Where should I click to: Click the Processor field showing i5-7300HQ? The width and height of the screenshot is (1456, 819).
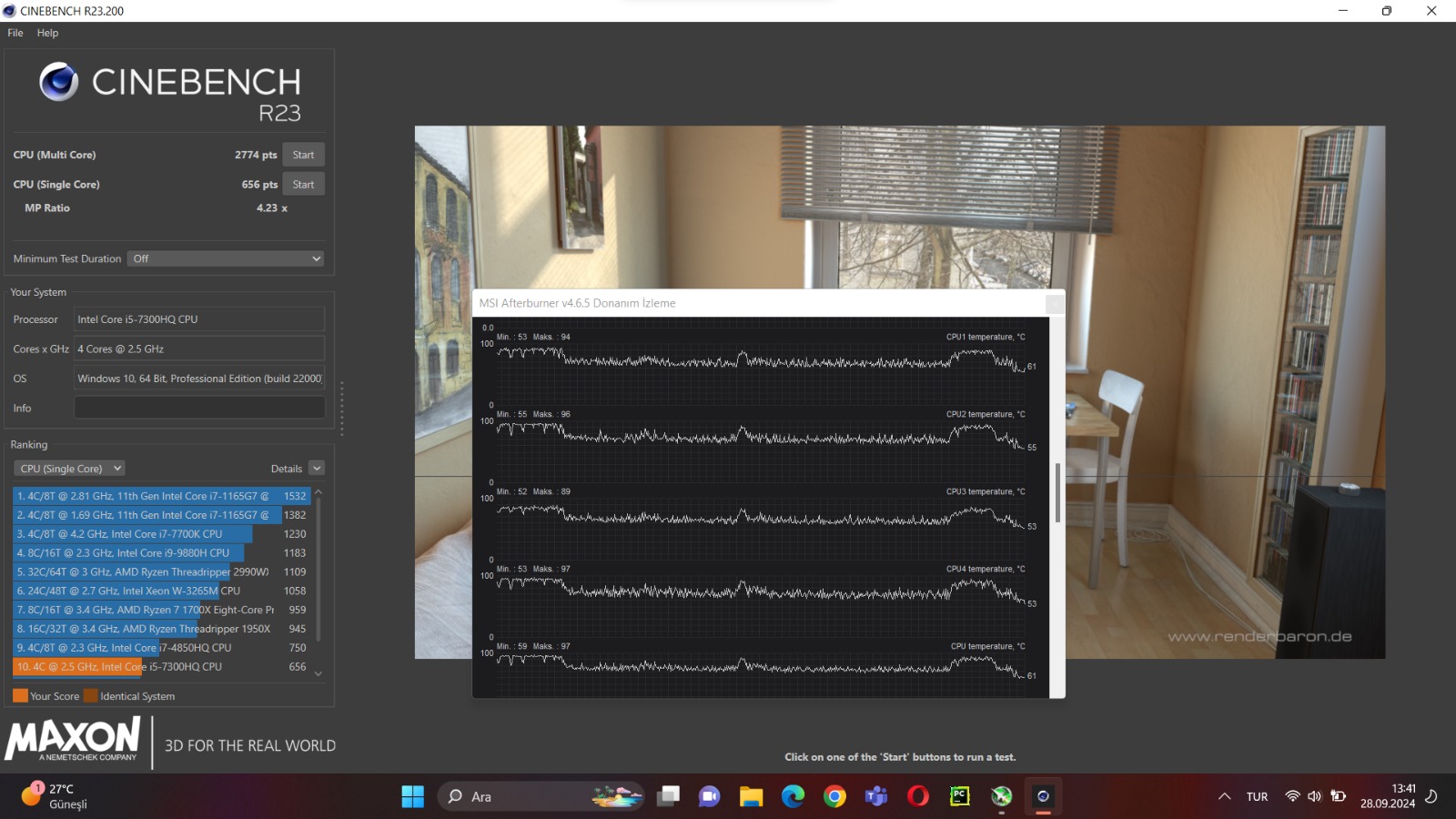[x=199, y=319]
